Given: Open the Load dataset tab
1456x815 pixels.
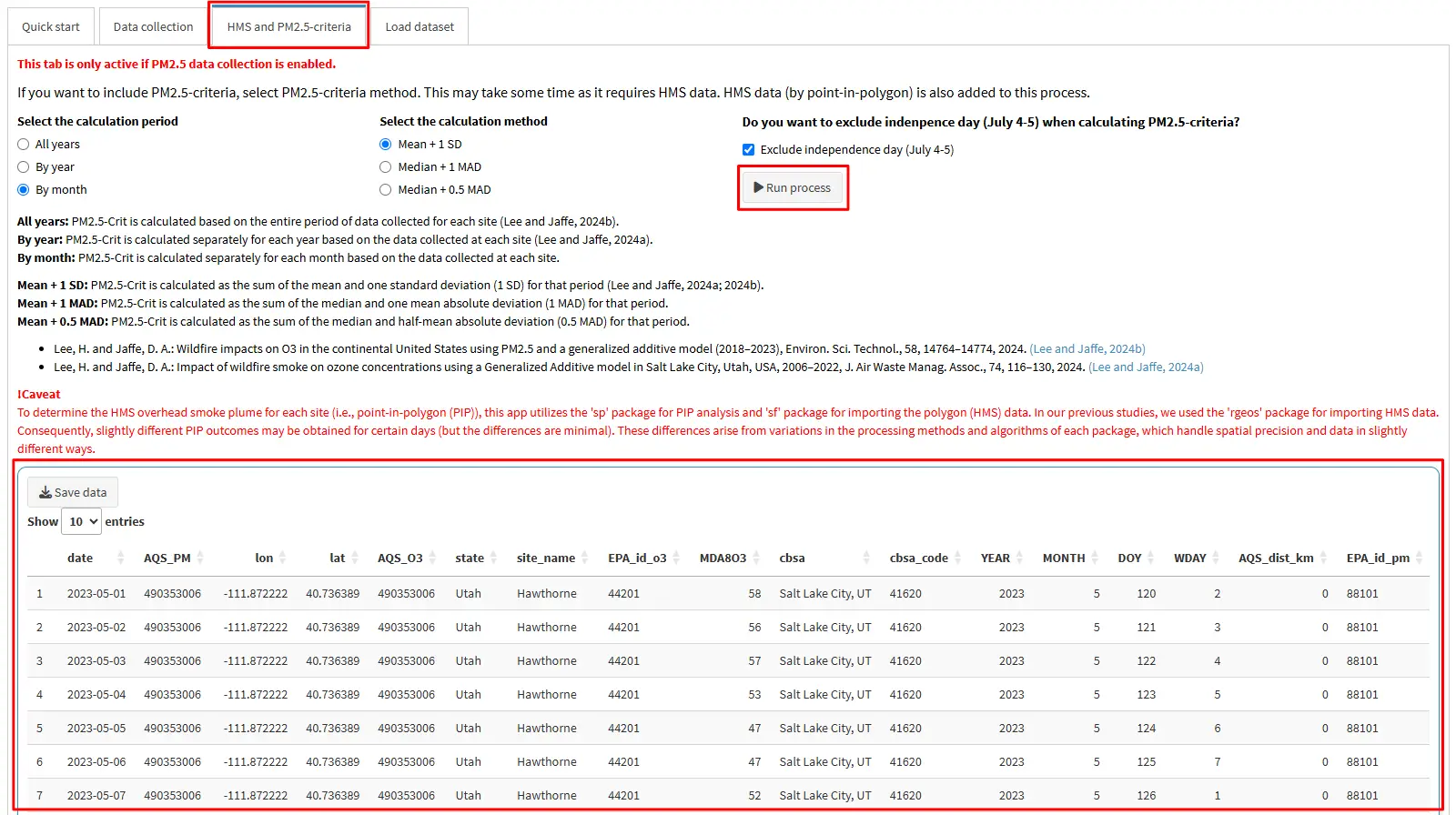Looking at the screenshot, I should pyautogui.click(x=420, y=27).
